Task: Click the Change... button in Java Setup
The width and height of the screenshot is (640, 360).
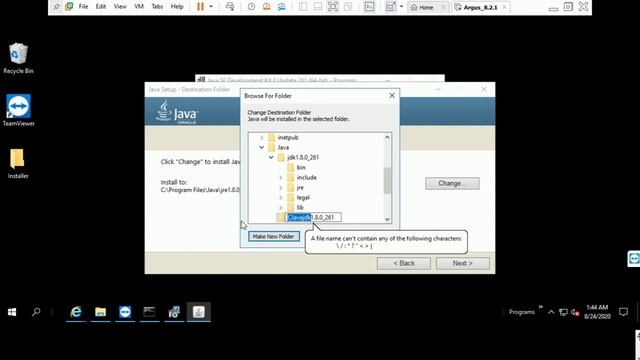Action: (452, 183)
